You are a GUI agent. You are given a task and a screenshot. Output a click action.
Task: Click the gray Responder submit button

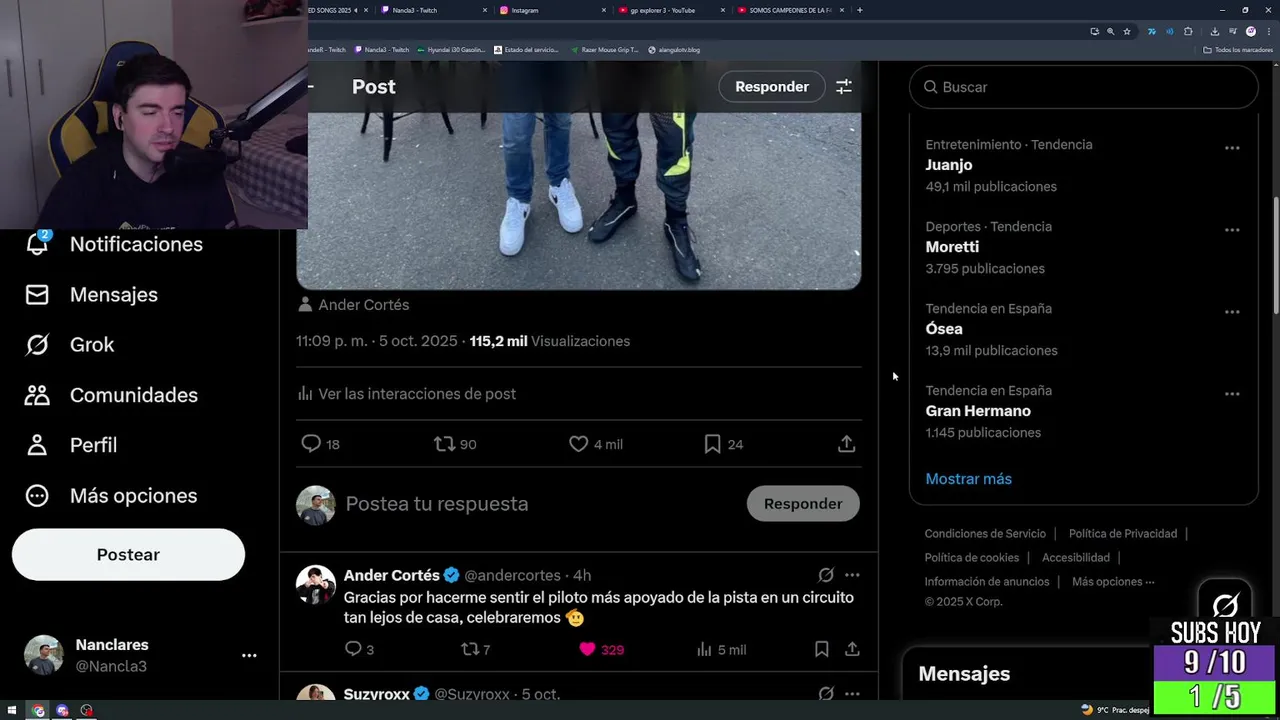803,504
